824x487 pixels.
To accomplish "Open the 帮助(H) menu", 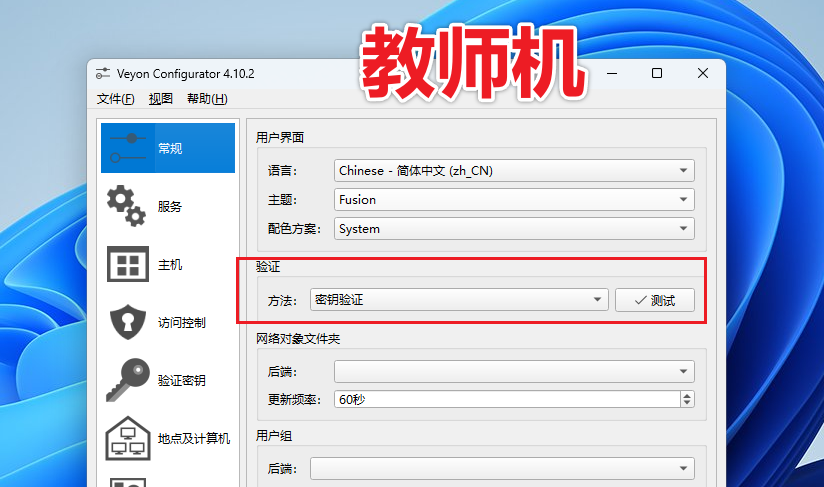I will 208,99.
